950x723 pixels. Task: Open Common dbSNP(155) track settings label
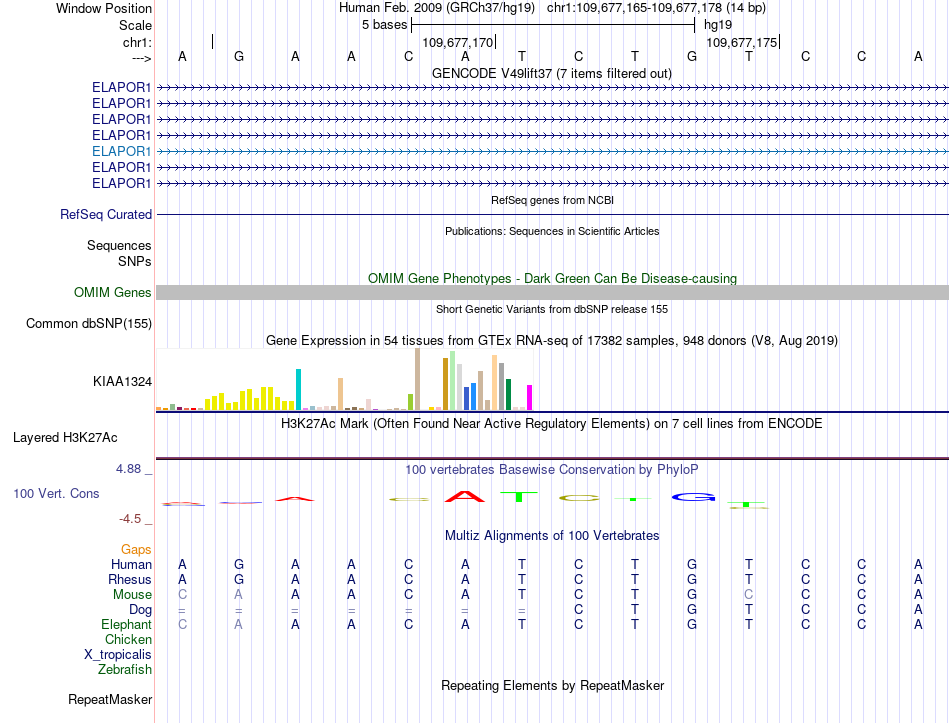(89, 324)
